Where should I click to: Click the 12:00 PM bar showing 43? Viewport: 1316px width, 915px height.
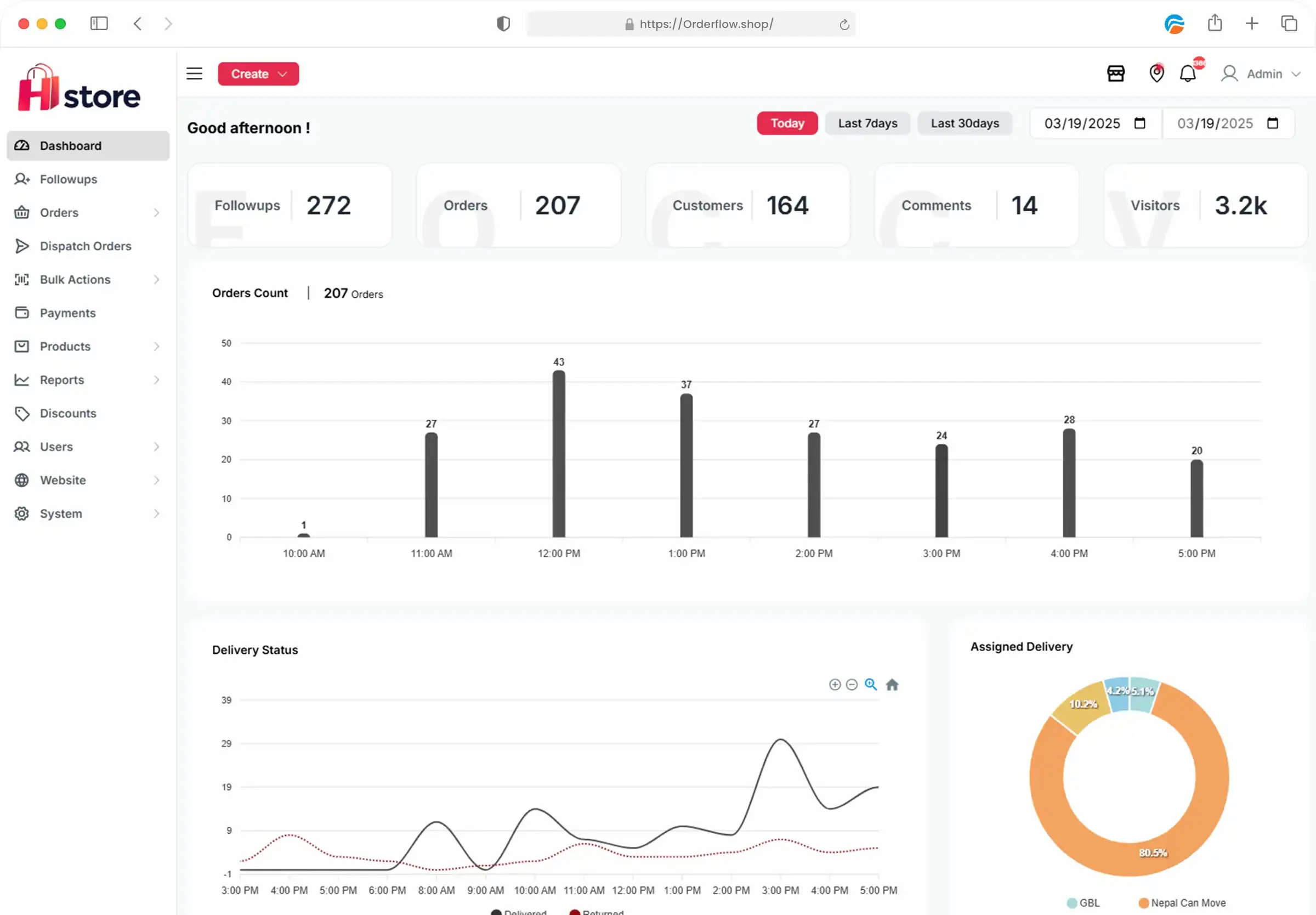coord(559,454)
